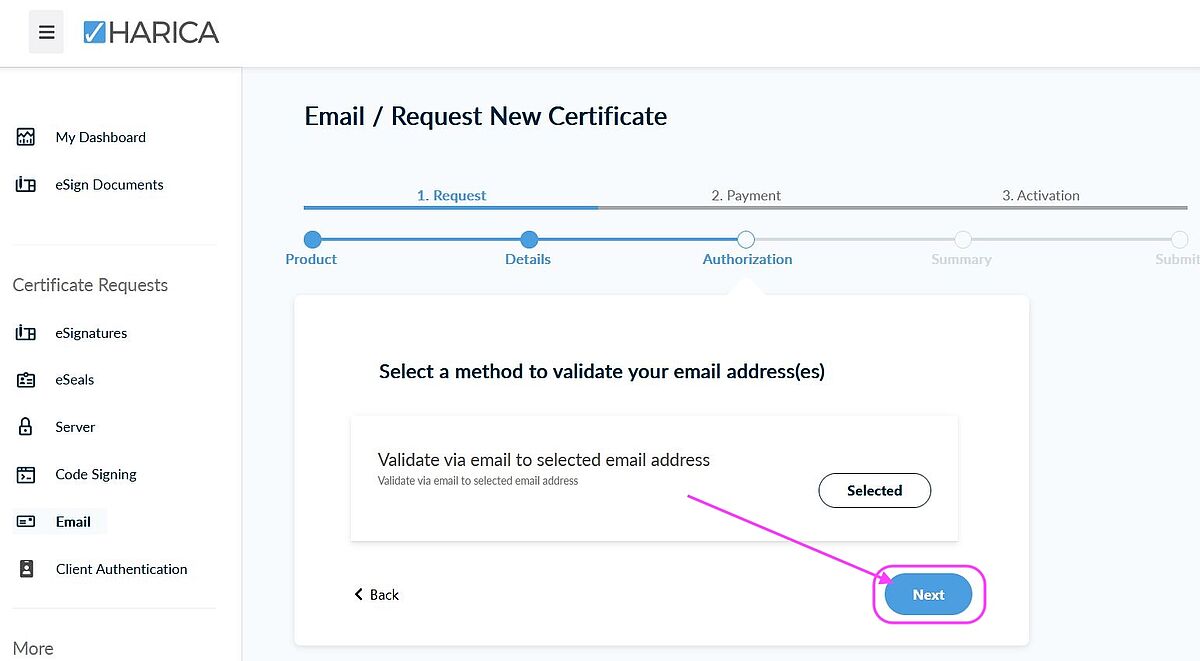This screenshot has height=661, width=1200.
Task: Jump to the Details step circle
Action: (529, 239)
